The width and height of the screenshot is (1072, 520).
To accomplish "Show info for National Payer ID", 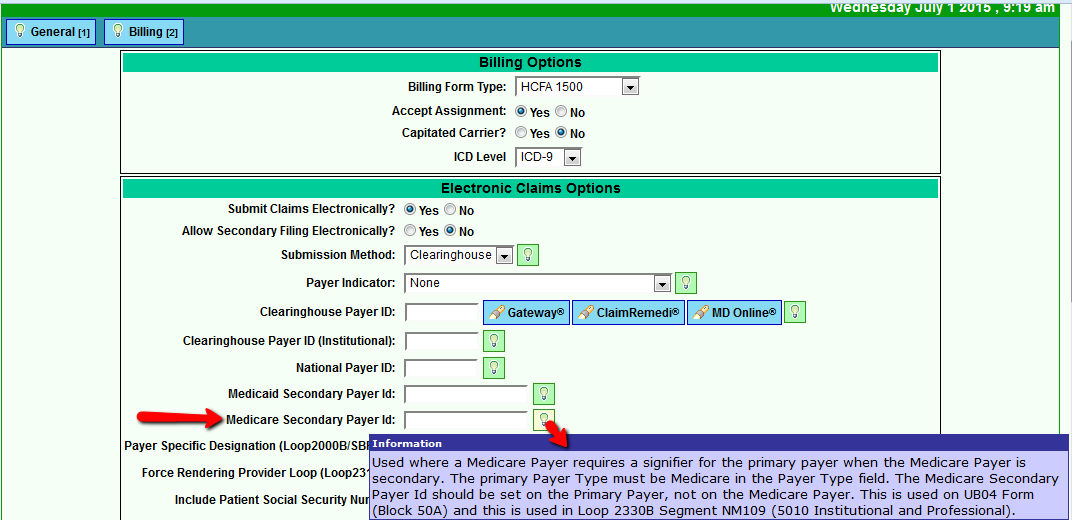I will (x=494, y=368).
